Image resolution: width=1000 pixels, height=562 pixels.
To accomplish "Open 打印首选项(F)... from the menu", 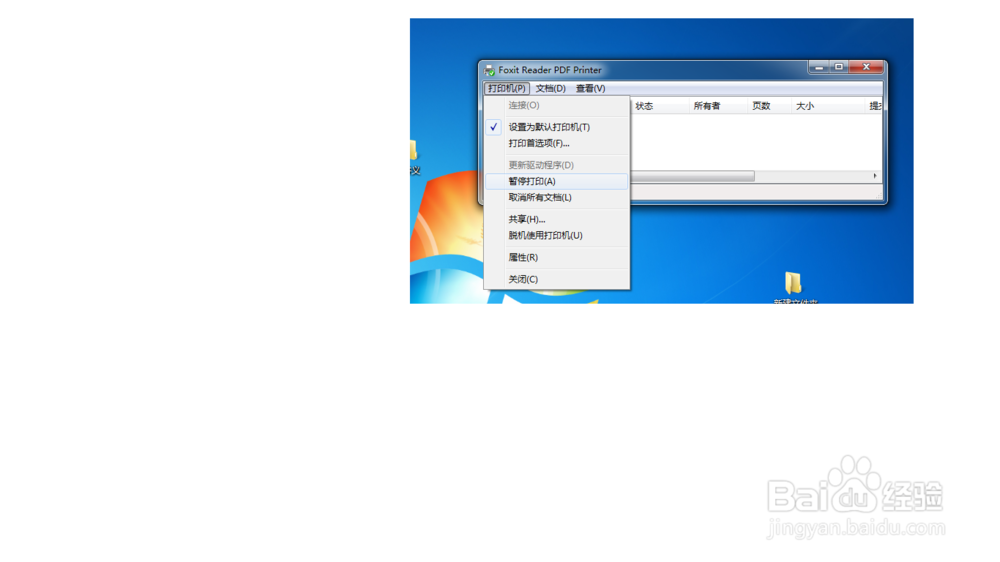I will tap(557, 143).
